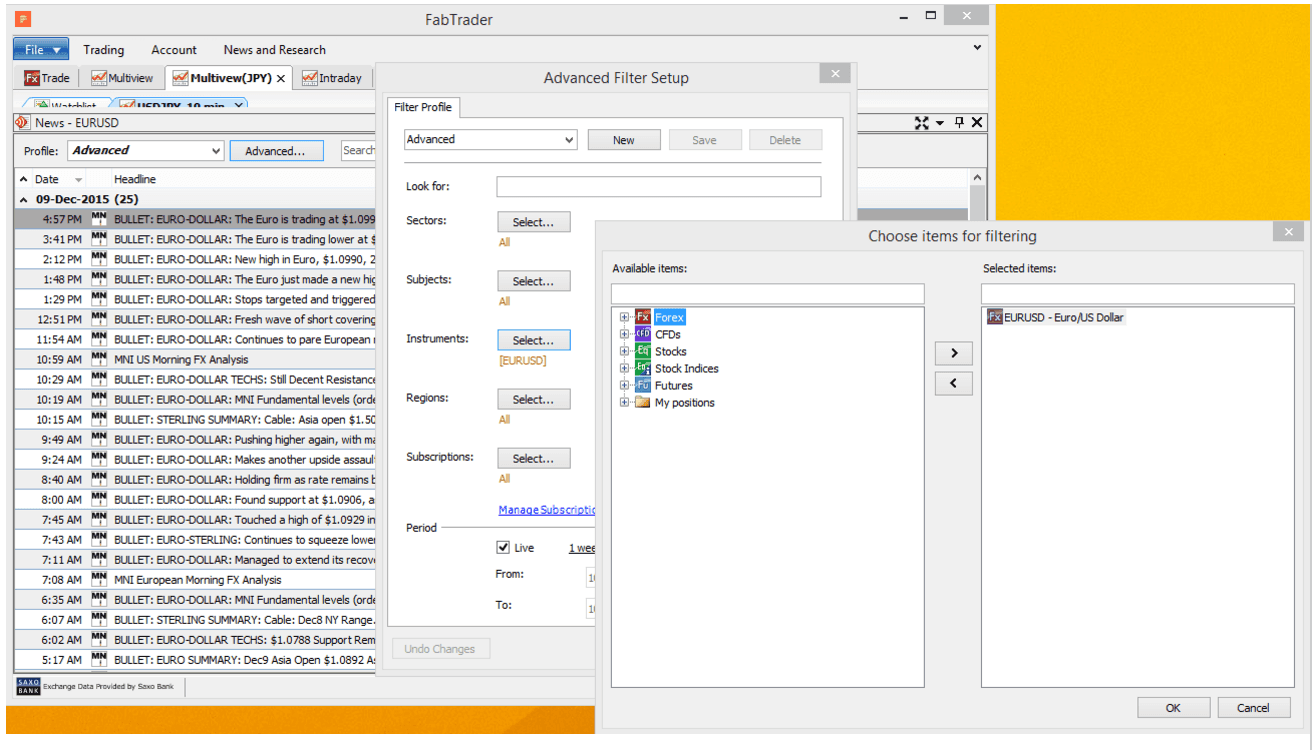Select the 'MNI US Morning FX Analysis' headline
Viewport: 1314px width, 750px height.
[x=181, y=359]
